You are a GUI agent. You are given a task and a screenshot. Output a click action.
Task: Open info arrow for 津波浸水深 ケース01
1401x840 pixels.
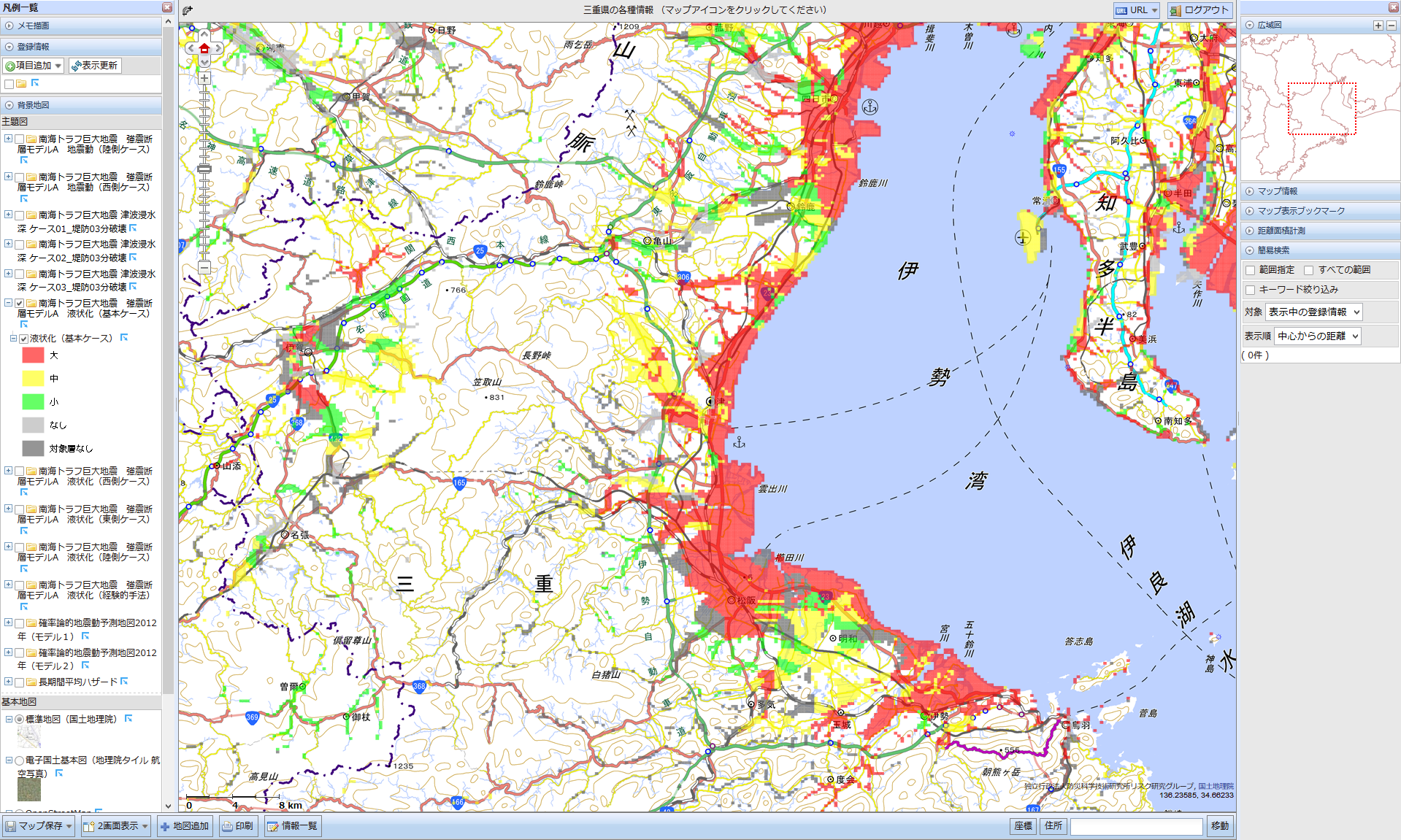(133, 228)
